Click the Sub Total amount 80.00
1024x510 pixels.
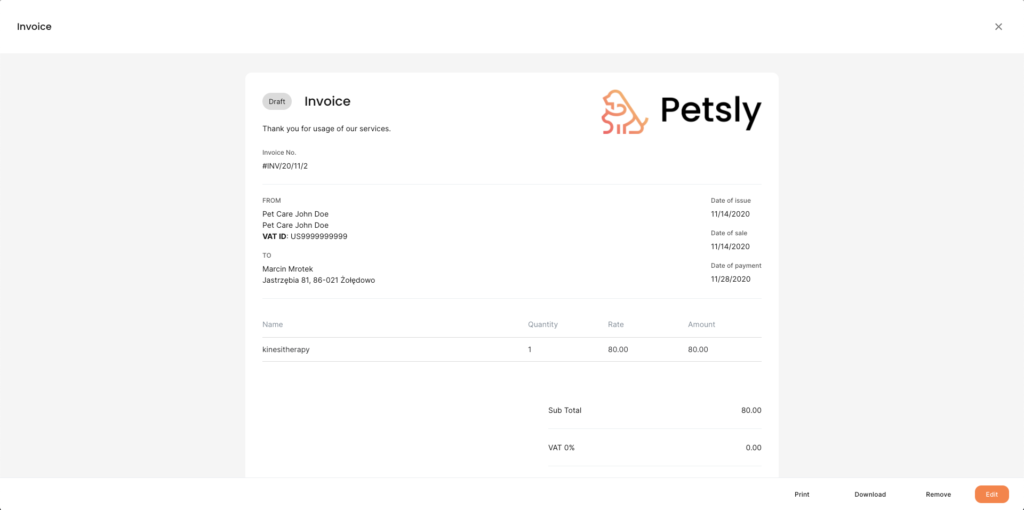[x=751, y=410]
